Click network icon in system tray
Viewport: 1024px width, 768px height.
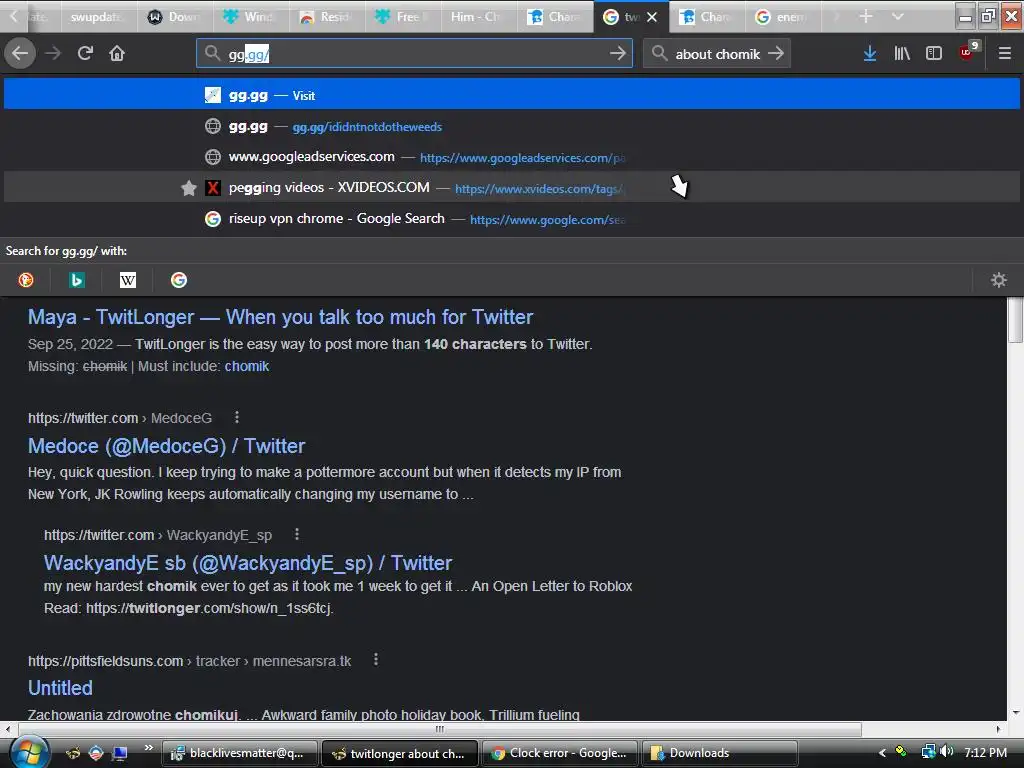(928, 752)
